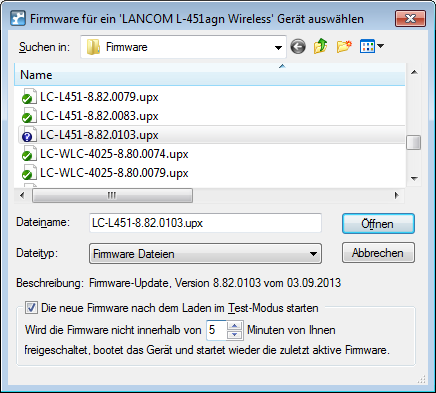Navigate up one folder level
Image resolution: width=436 pixels, height=393 pixels.
click(321, 46)
